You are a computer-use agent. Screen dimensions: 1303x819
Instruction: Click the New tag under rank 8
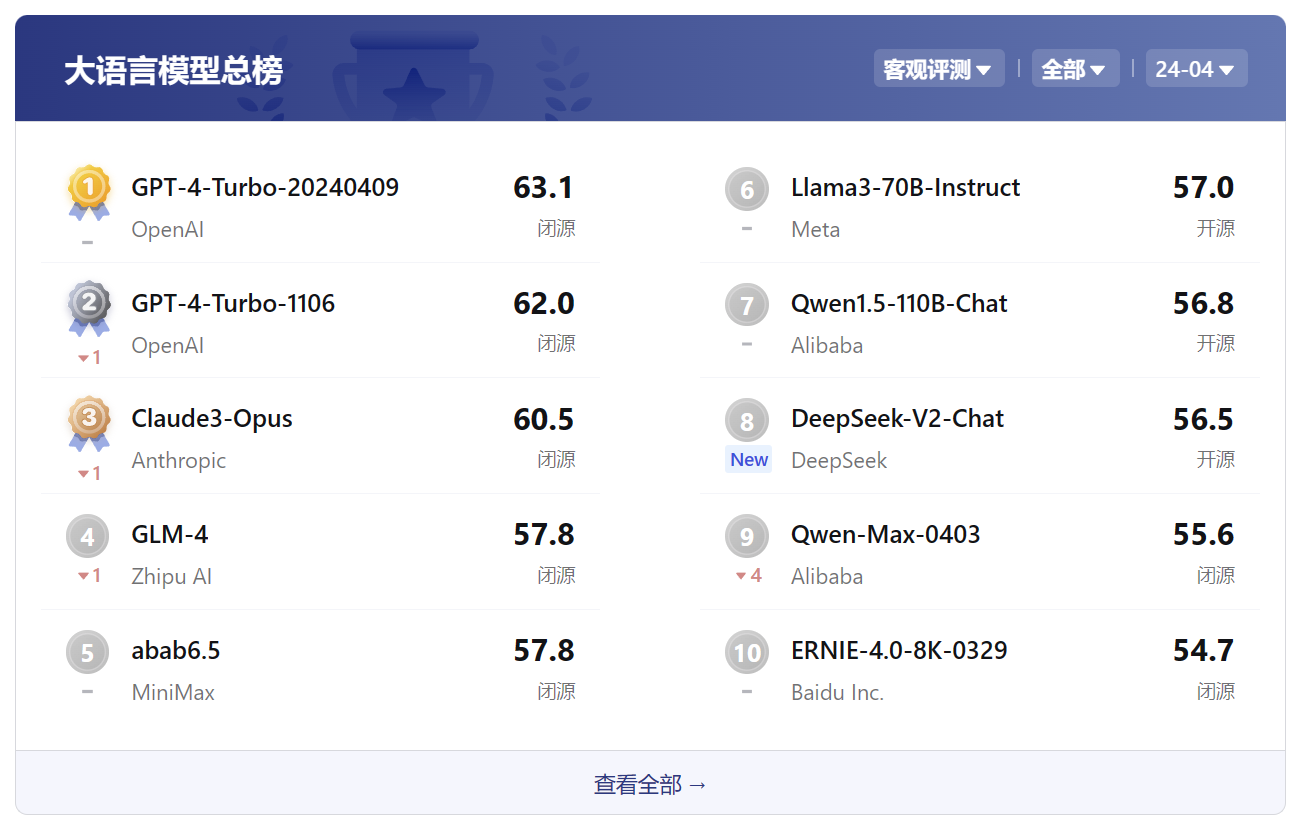tap(749, 460)
